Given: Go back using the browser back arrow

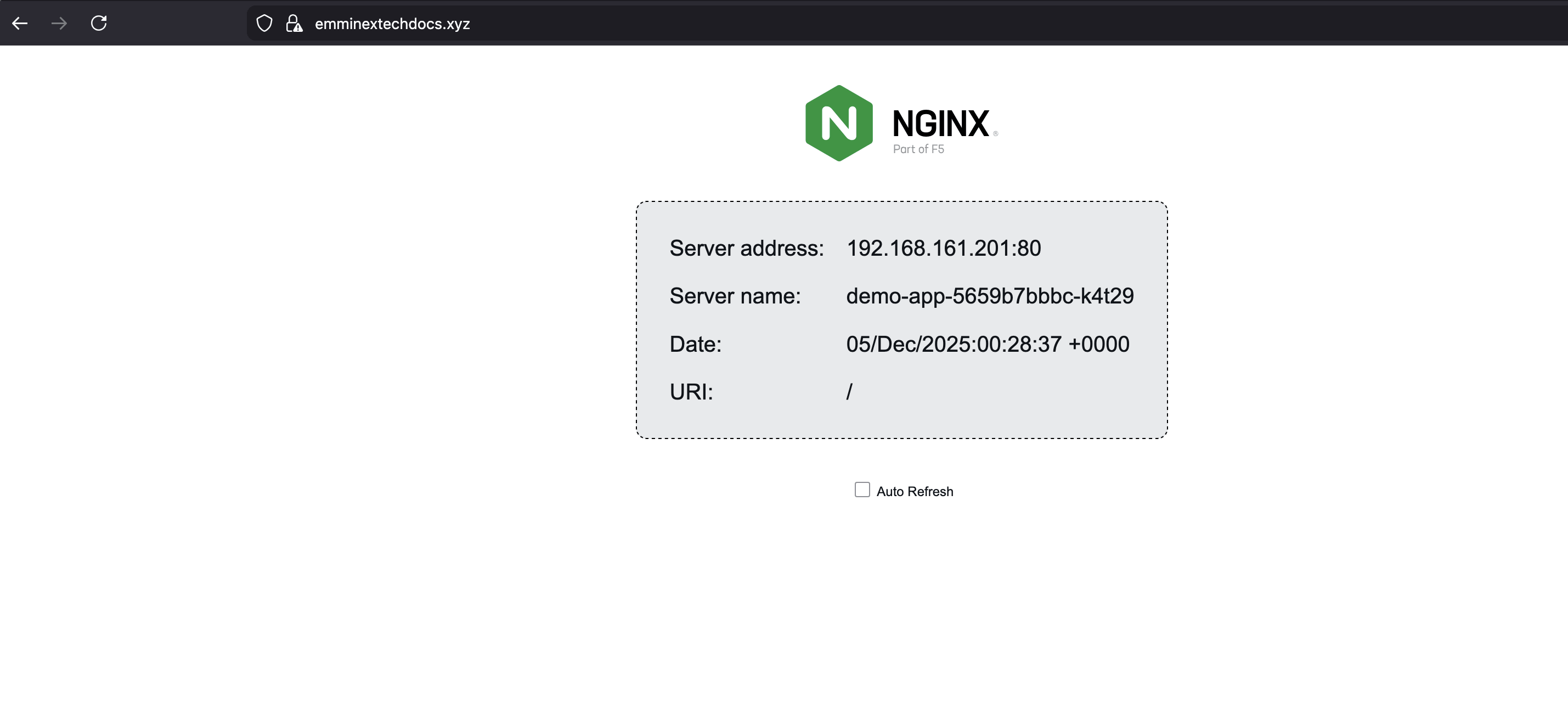Looking at the screenshot, I should (x=20, y=24).
